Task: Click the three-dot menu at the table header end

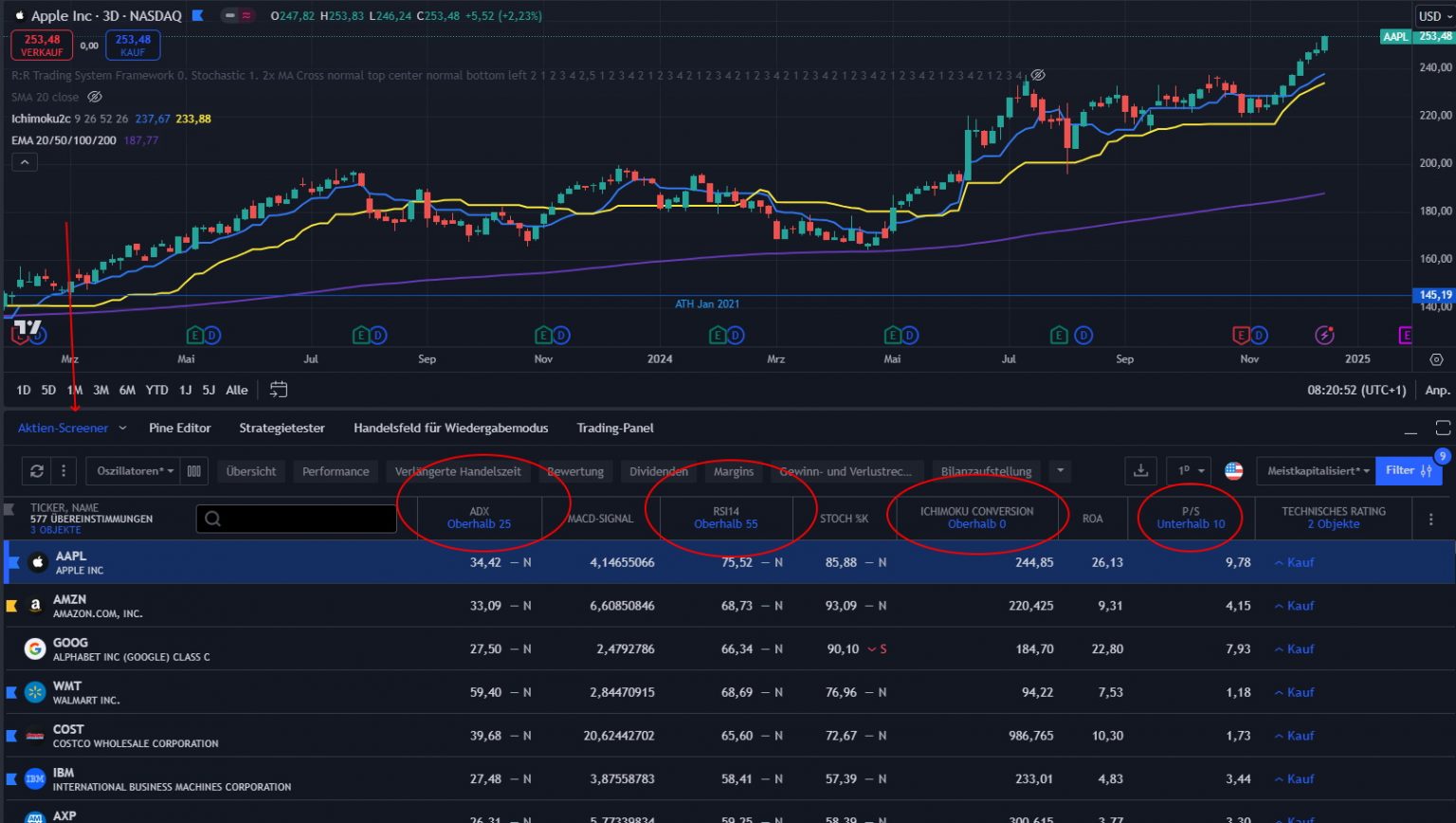Action: tap(1430, 519)
